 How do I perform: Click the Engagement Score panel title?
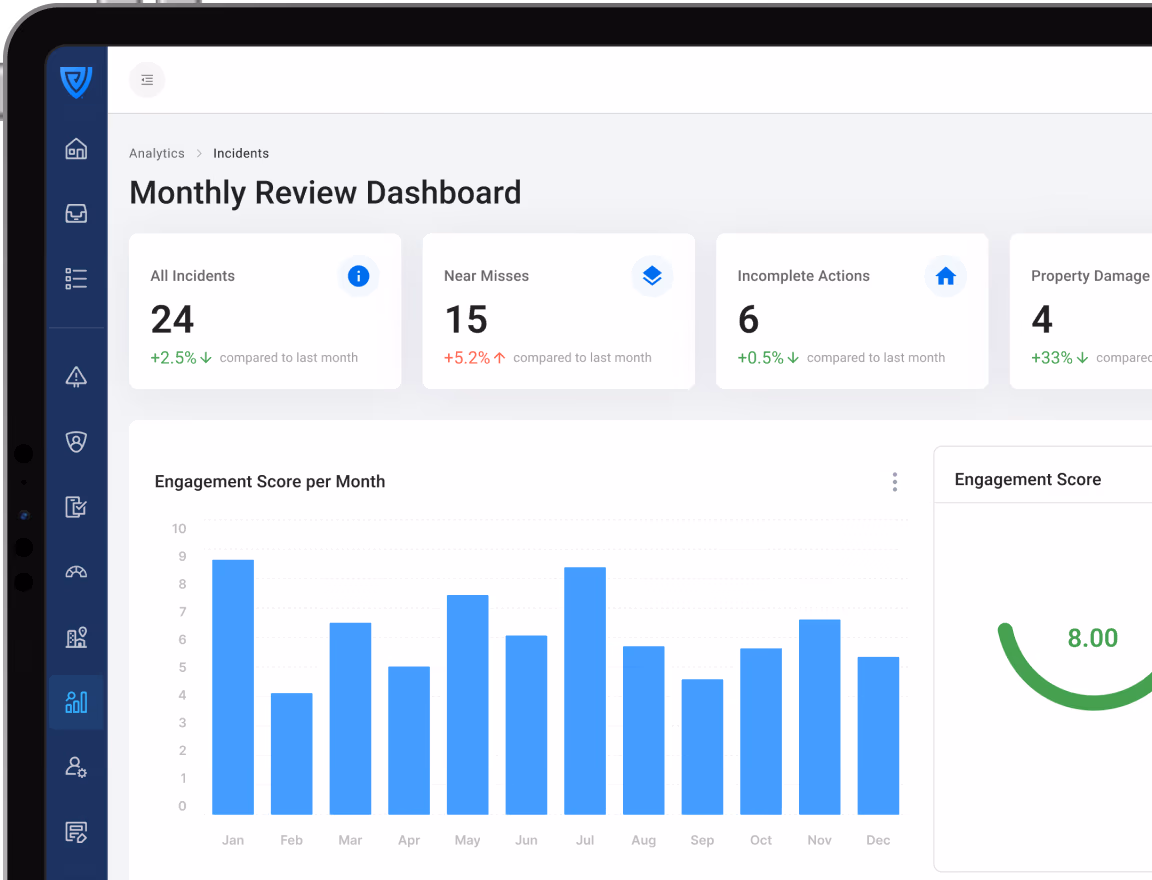point(1028,480)
